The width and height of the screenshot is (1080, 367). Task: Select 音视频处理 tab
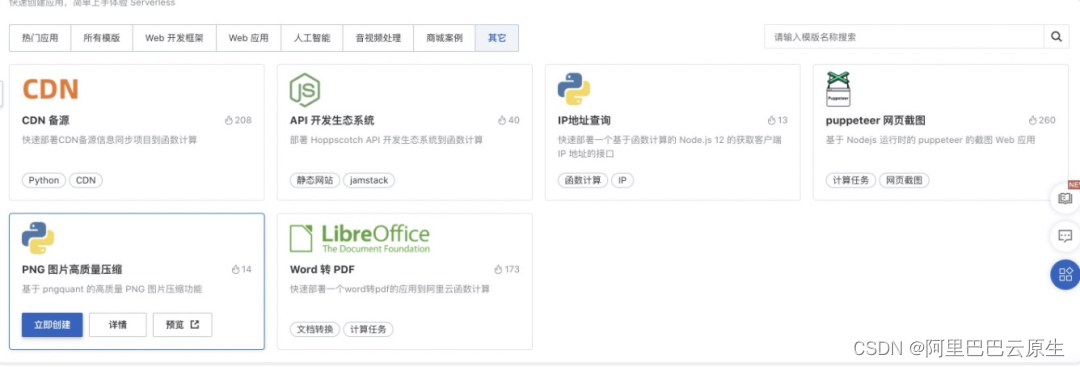378,38
